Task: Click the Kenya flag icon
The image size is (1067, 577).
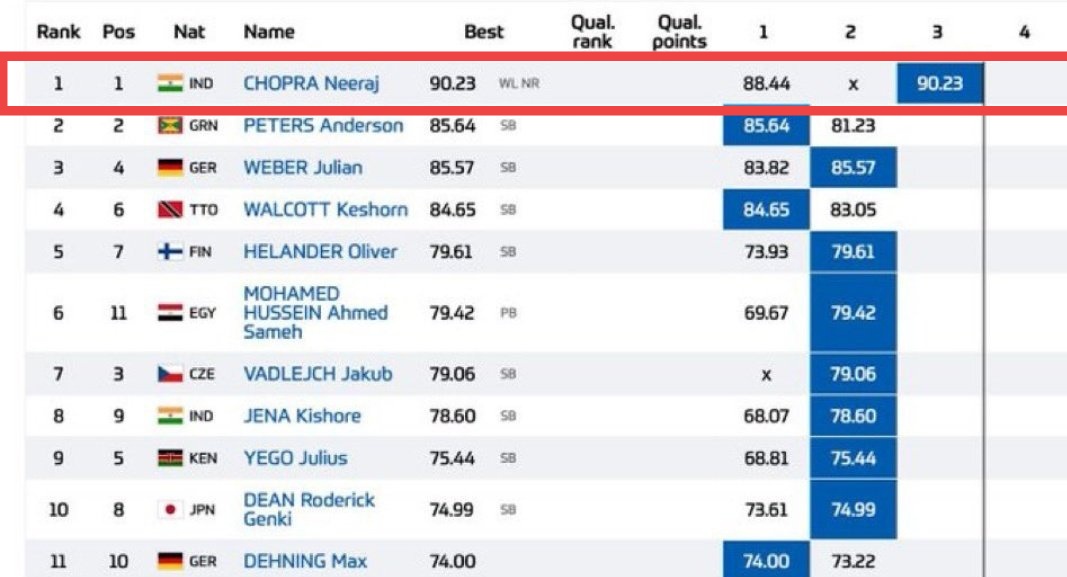Action: (x=170, y=459)
